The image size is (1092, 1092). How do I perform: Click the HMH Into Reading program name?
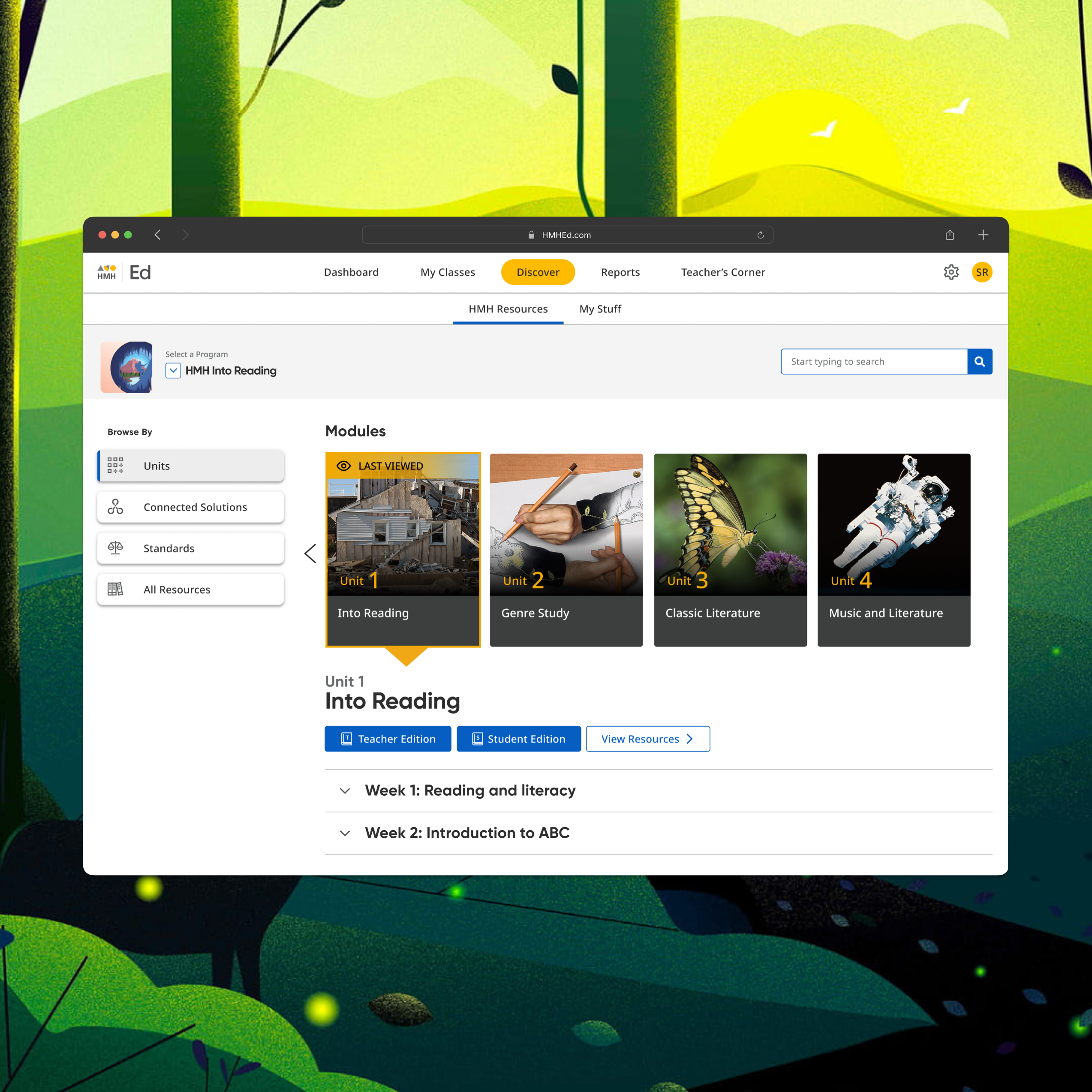tap(231, 371)
